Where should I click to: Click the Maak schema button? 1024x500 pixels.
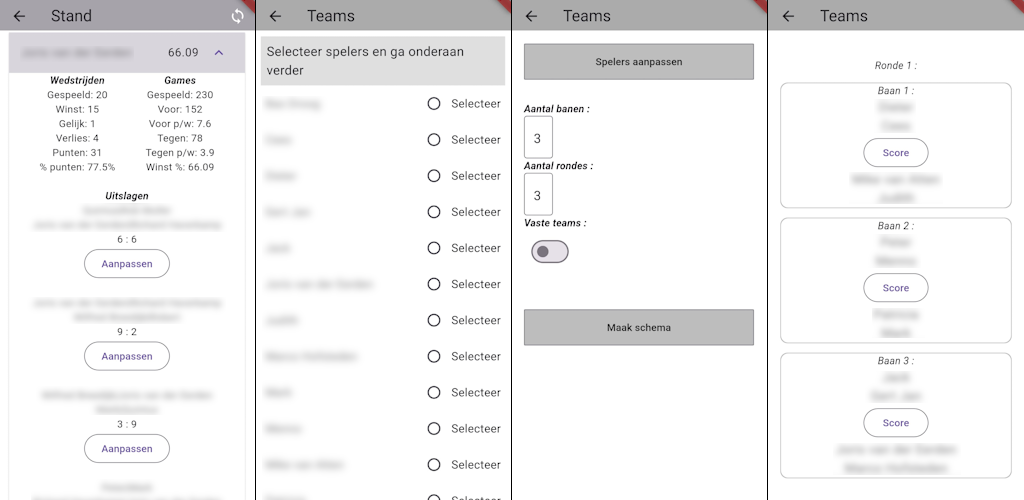[639, 328]
